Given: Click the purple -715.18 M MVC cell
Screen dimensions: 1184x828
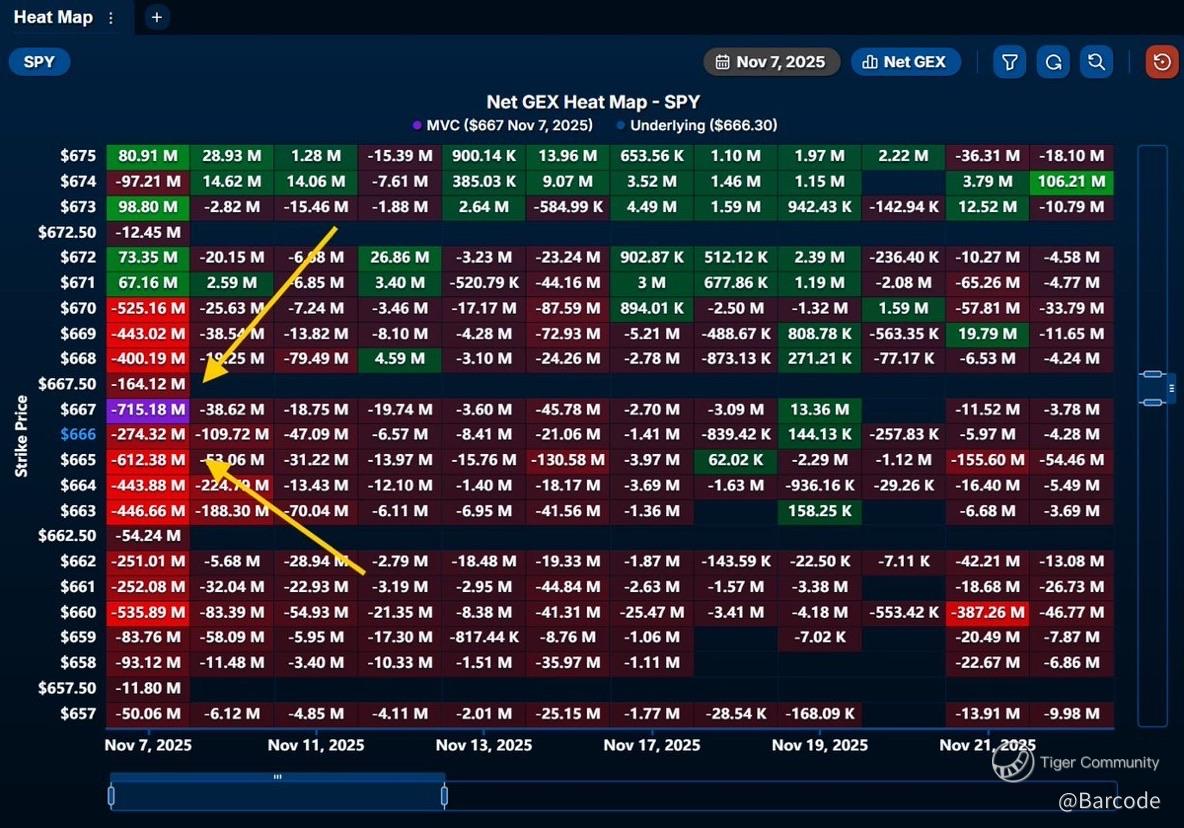Looking at the screenshot, I should [x=148, y=409].
